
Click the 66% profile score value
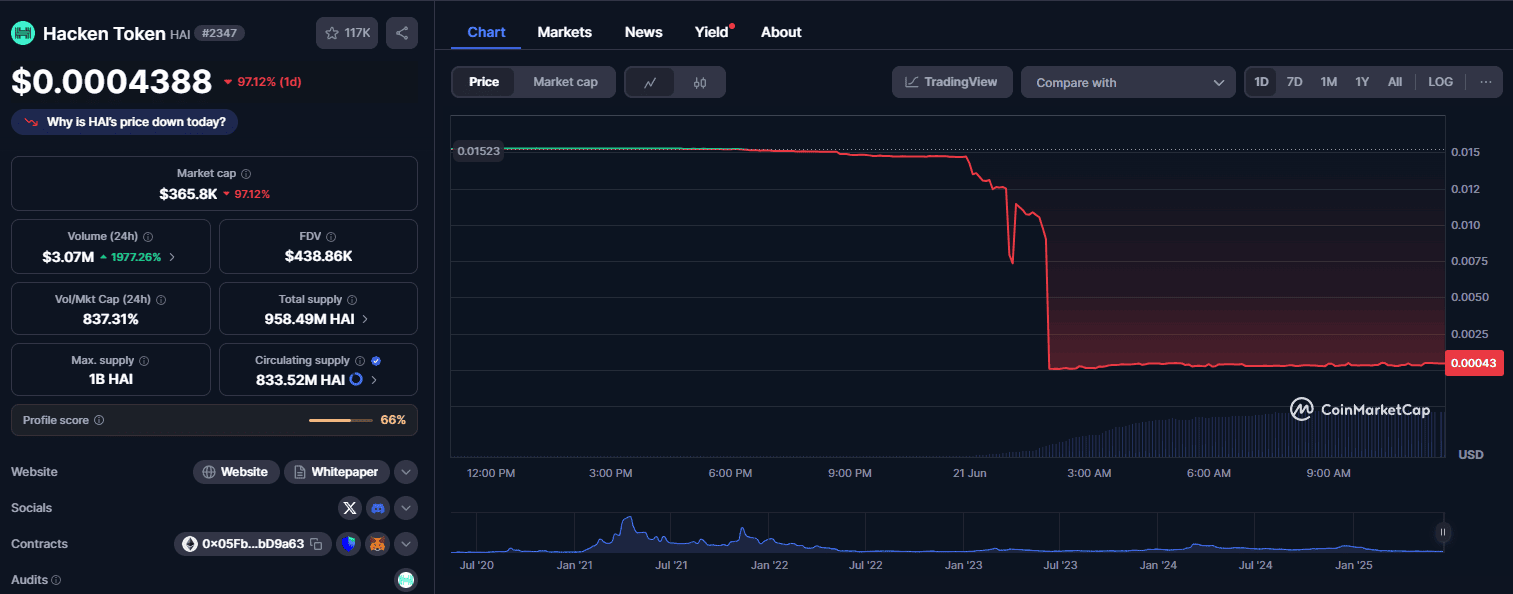click(393, 421)
